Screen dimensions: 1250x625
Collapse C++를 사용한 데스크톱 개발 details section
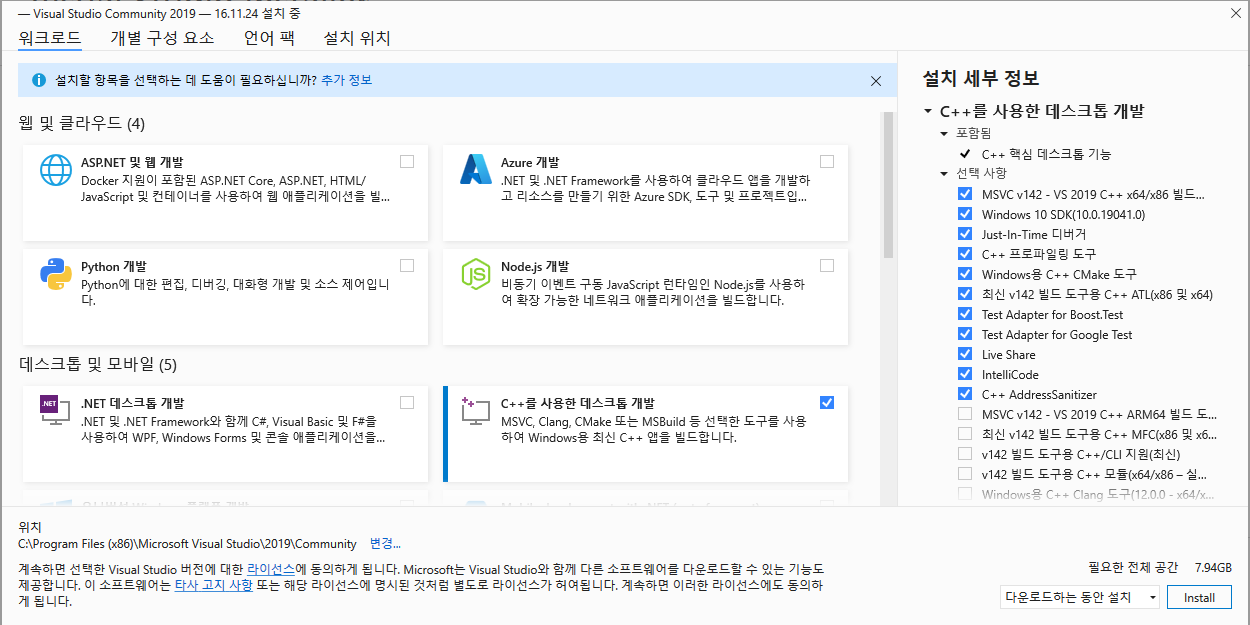928,112
